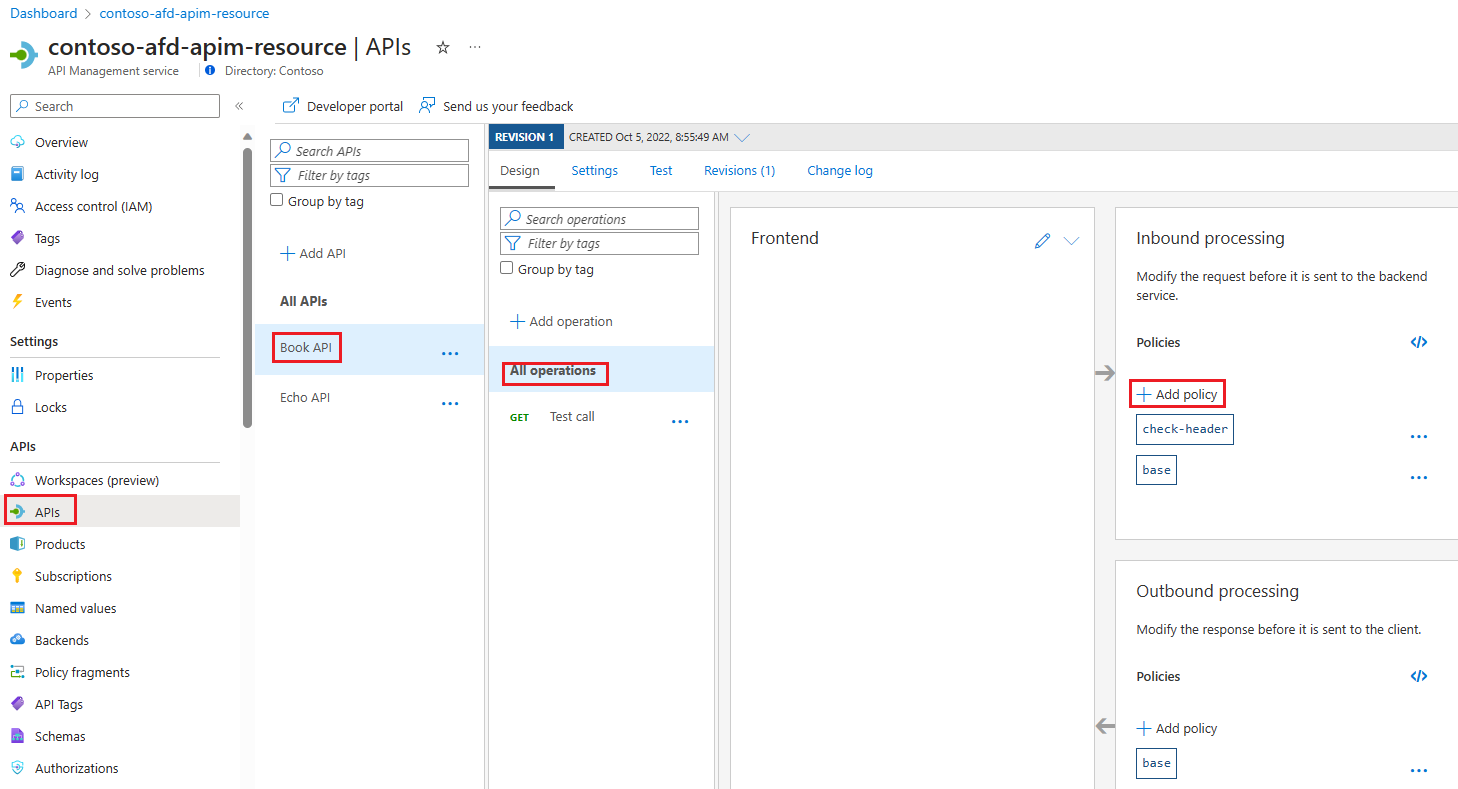Open the Outbound processing code editor icon

1419,676
